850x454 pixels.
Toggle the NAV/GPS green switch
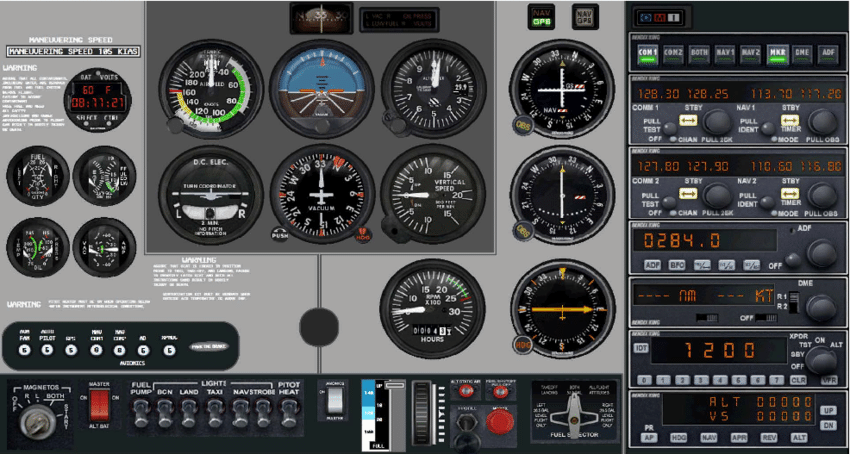pyautogui.click(x=541, y=17)
